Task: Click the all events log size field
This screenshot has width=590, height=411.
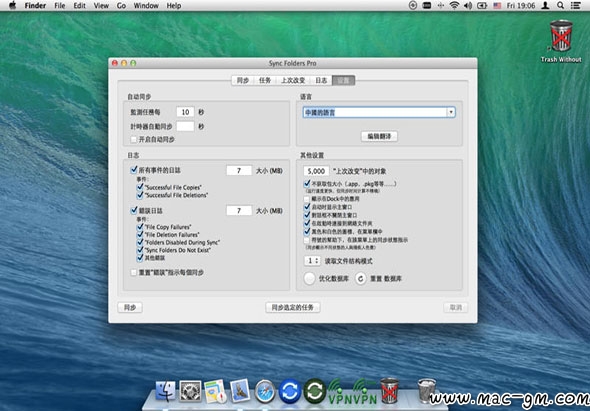Action: point(239,170)
